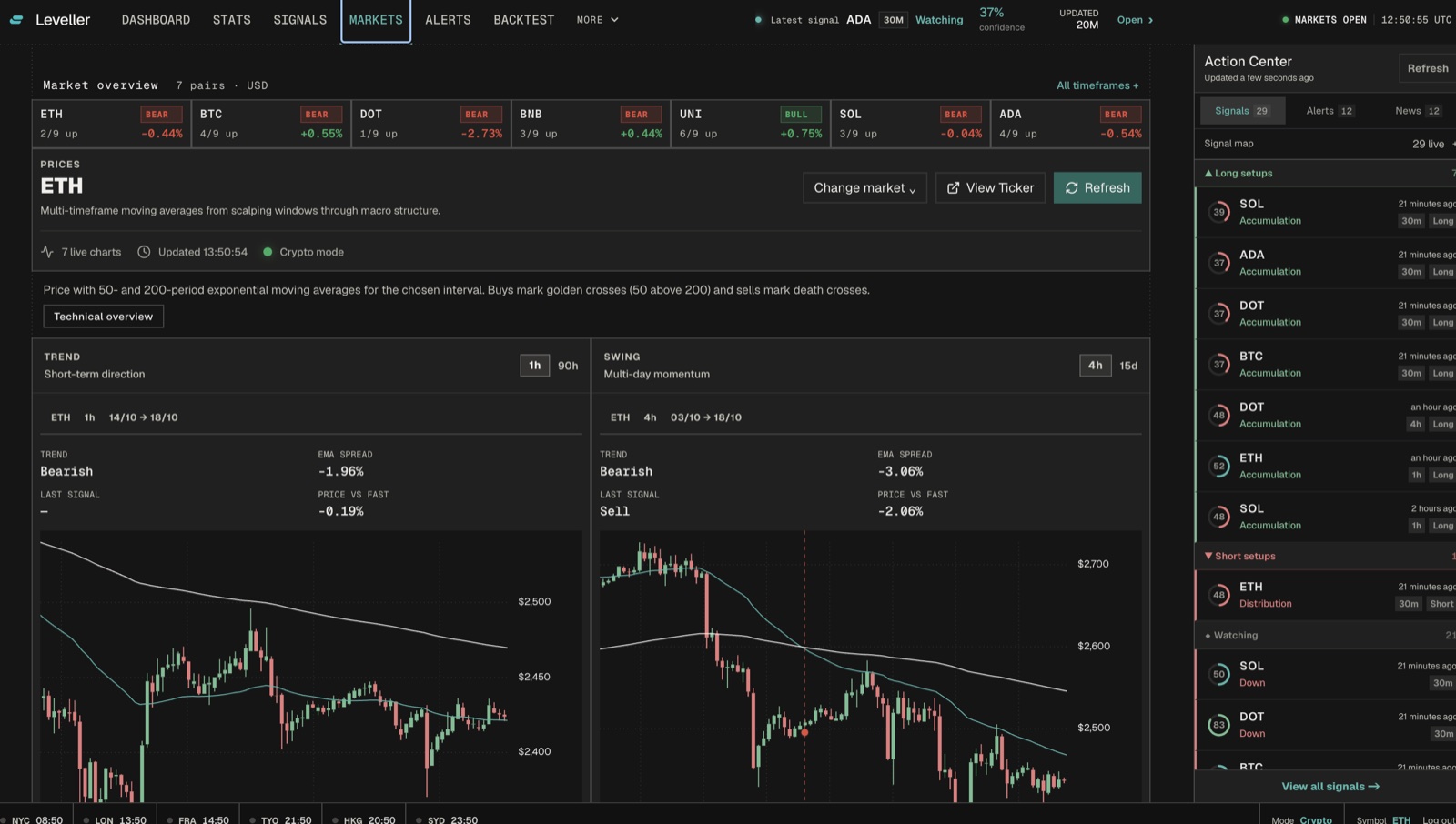Click the 37% confidence indicator
Screen dimensions: 1456x824
[1001, 19]
